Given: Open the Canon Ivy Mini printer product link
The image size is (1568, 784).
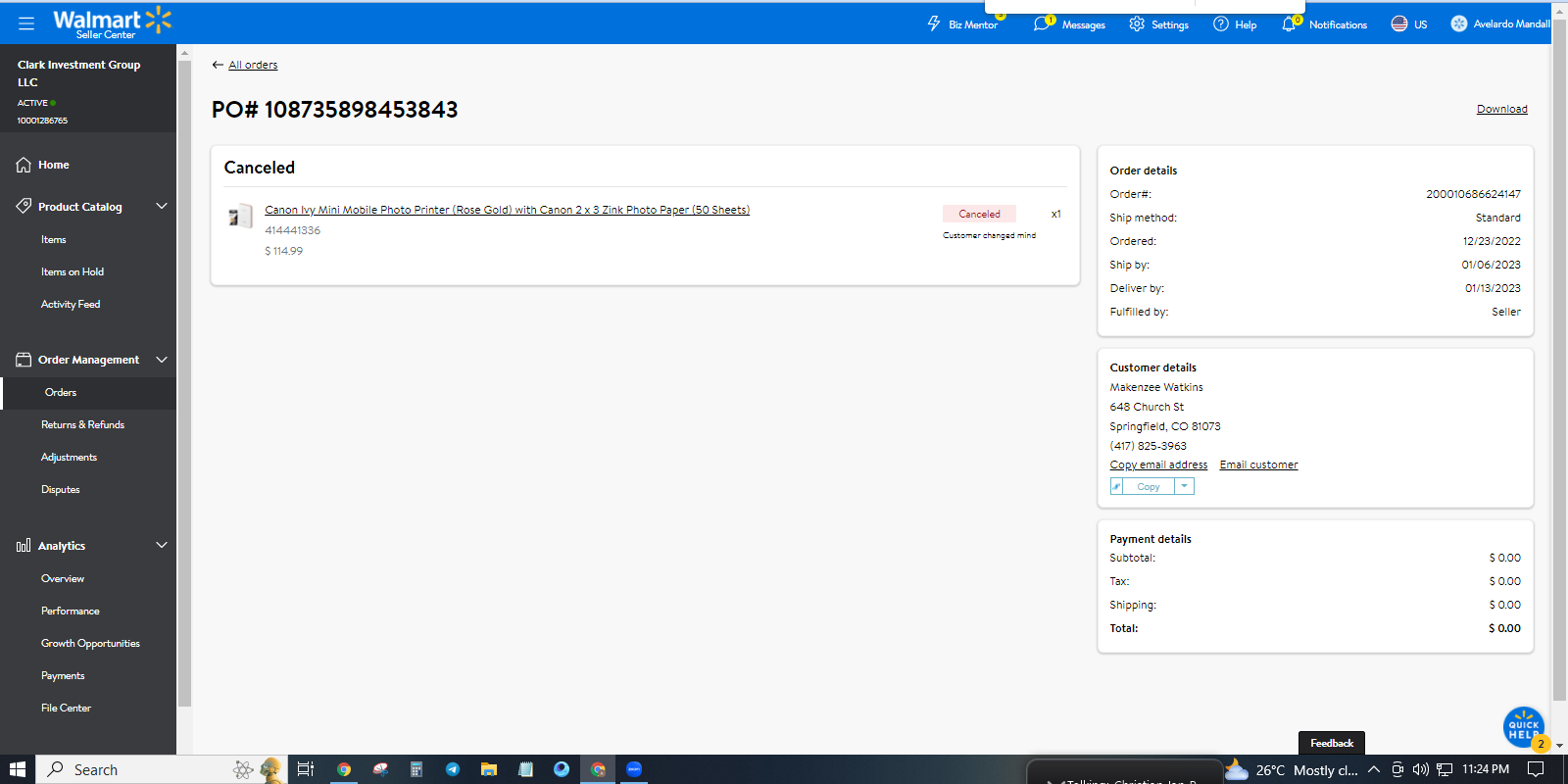Looking at the screenshot, I should (507, 210).
